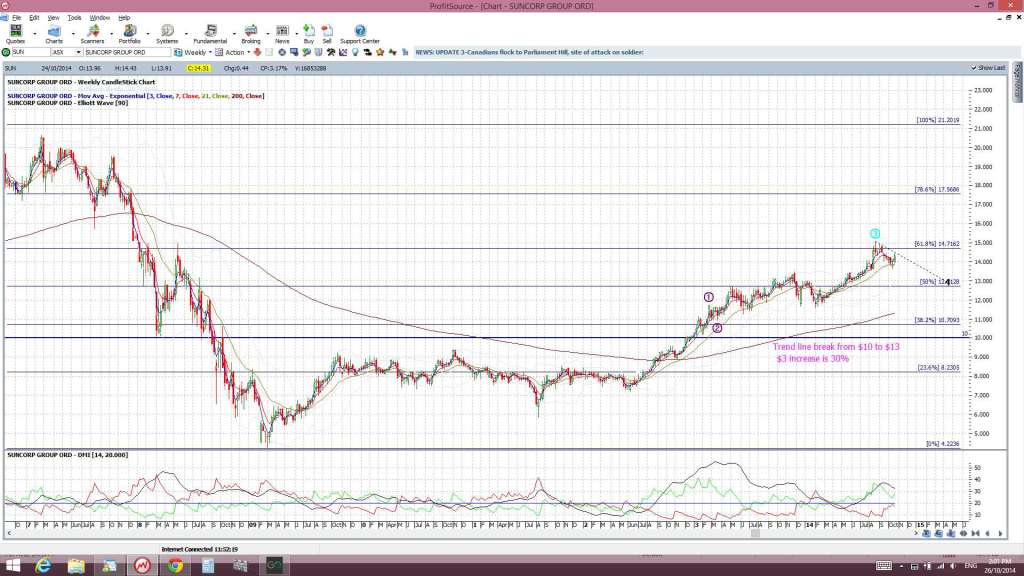Click the horizontal chart scrollbar thumb
This screenshot has width=1024, height=576.
point(755,534)
